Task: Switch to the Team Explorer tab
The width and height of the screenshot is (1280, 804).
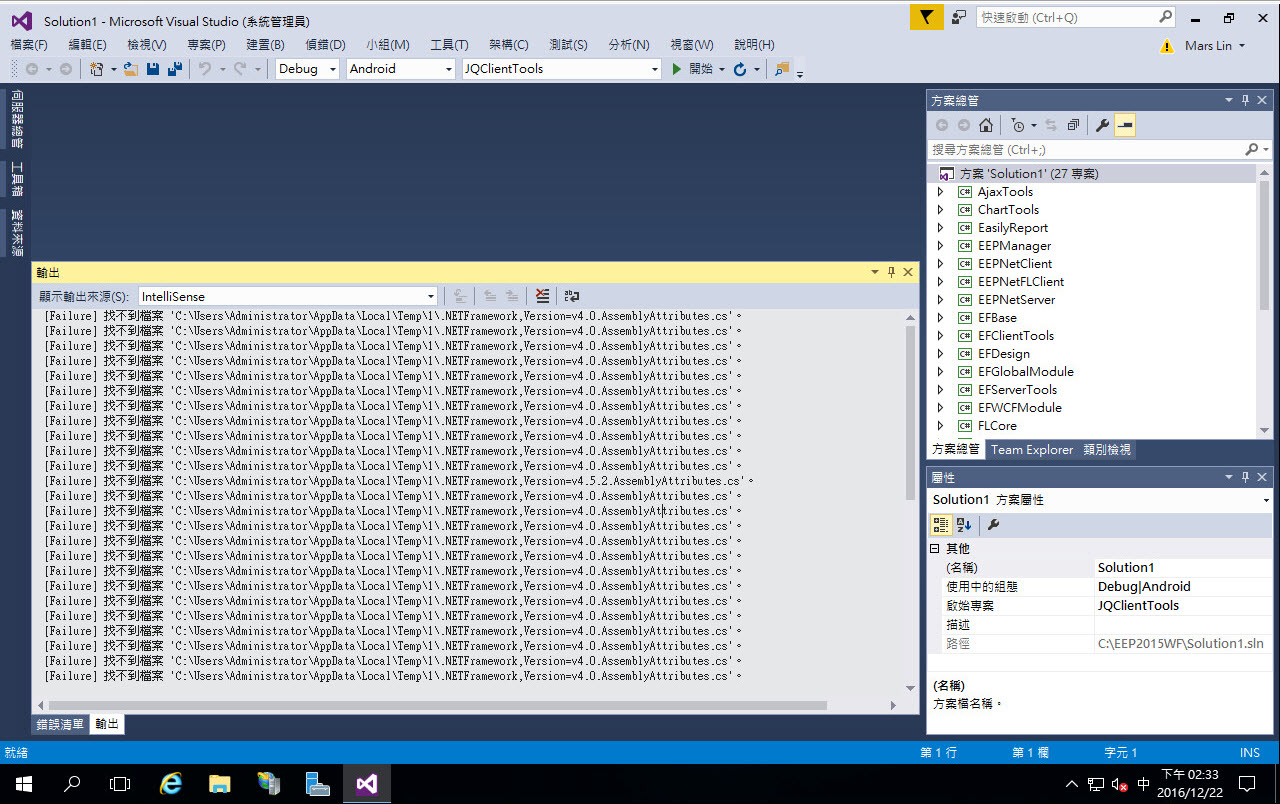Action: click(x=1031, y=450)
